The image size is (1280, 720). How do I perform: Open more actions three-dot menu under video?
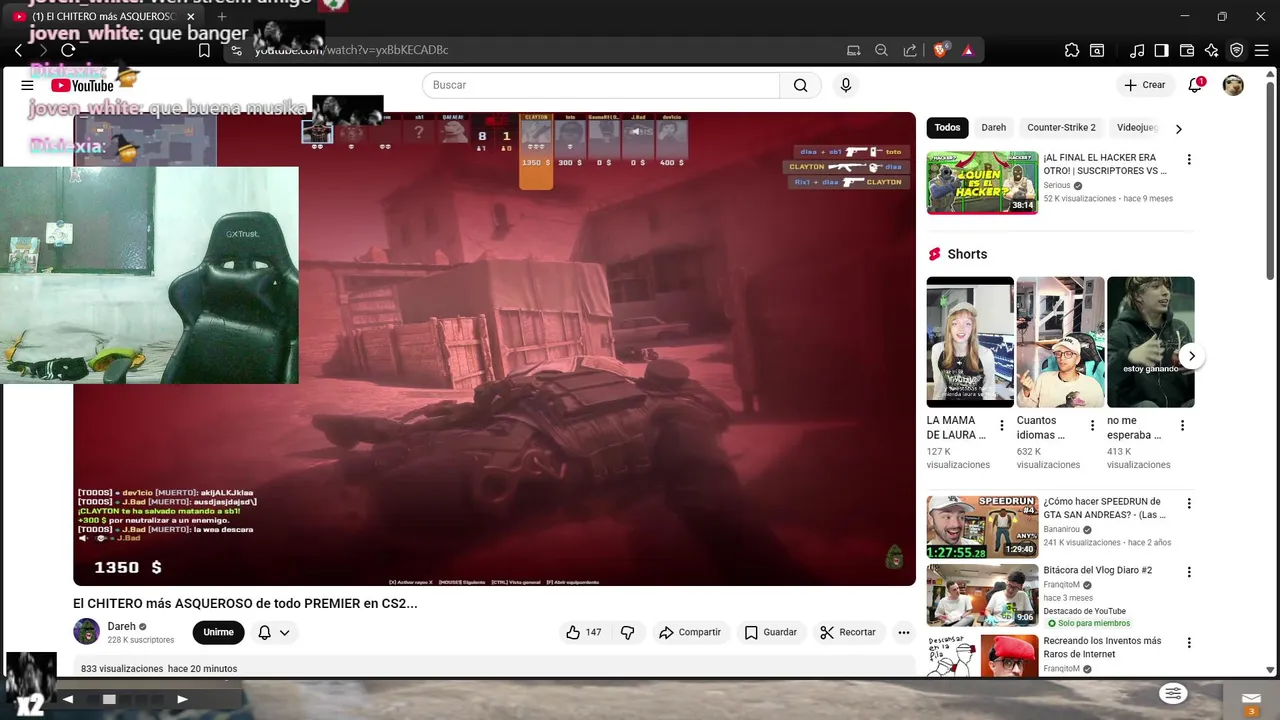904,632
